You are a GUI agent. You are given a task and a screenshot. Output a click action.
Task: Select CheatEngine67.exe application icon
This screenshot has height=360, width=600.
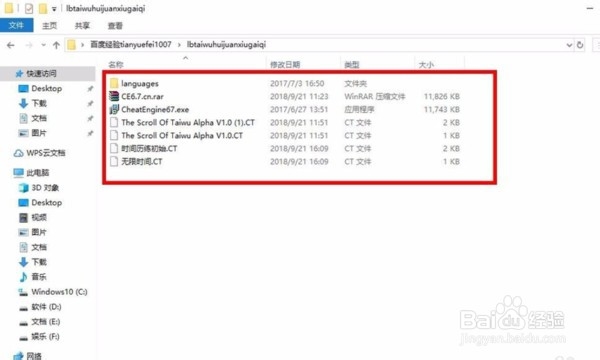click(x=114, y=109)
